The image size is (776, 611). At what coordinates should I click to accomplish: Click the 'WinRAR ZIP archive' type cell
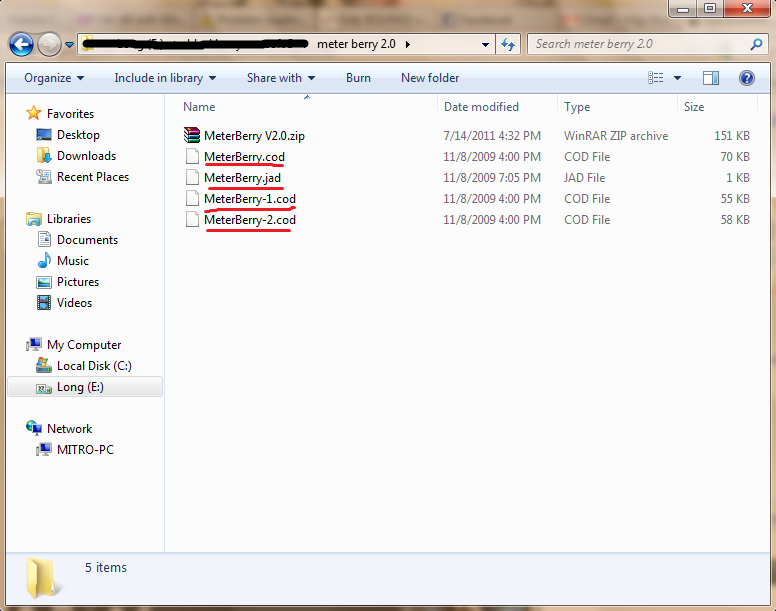[616, 136]
